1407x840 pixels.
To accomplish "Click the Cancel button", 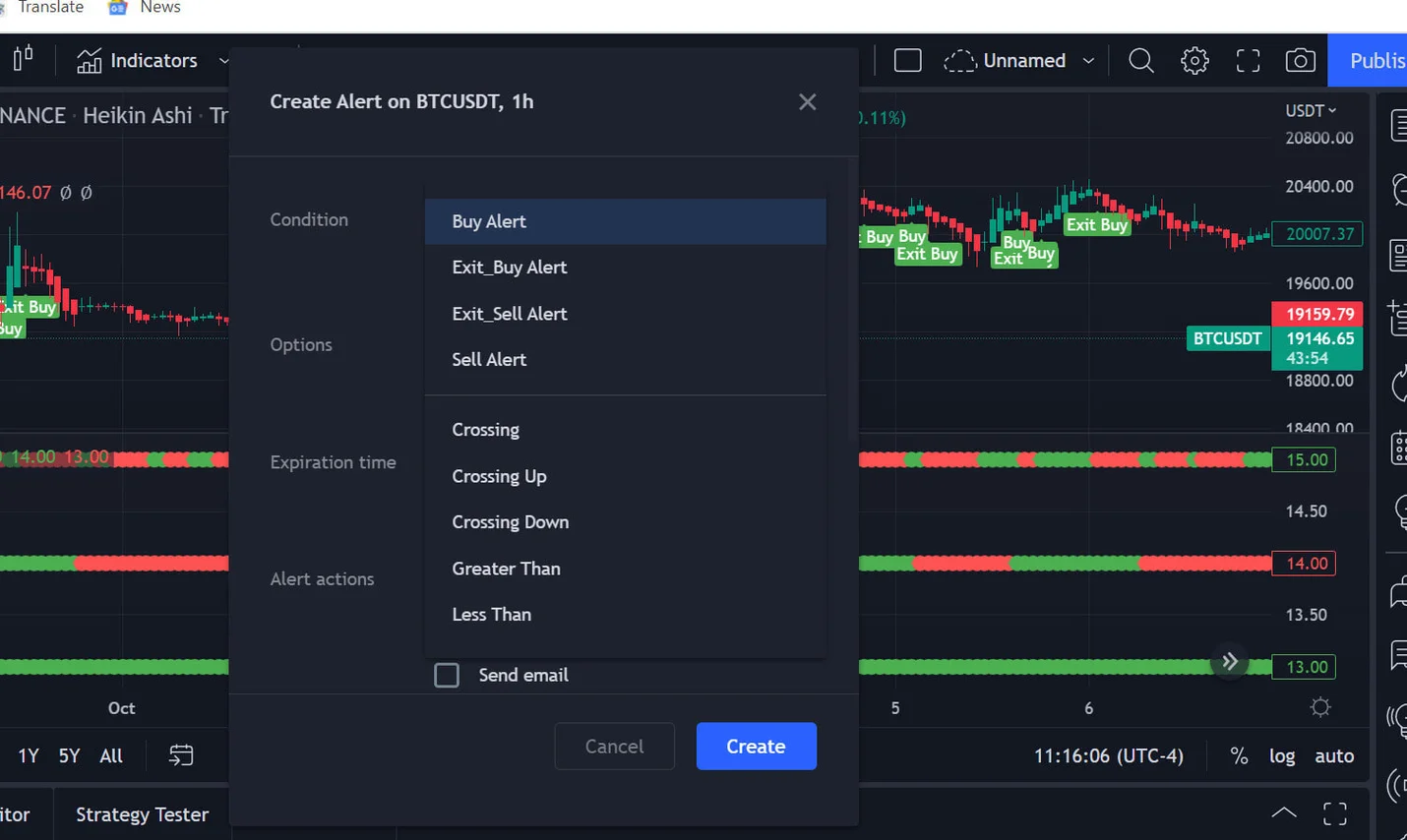I will (x=614, y=747).
